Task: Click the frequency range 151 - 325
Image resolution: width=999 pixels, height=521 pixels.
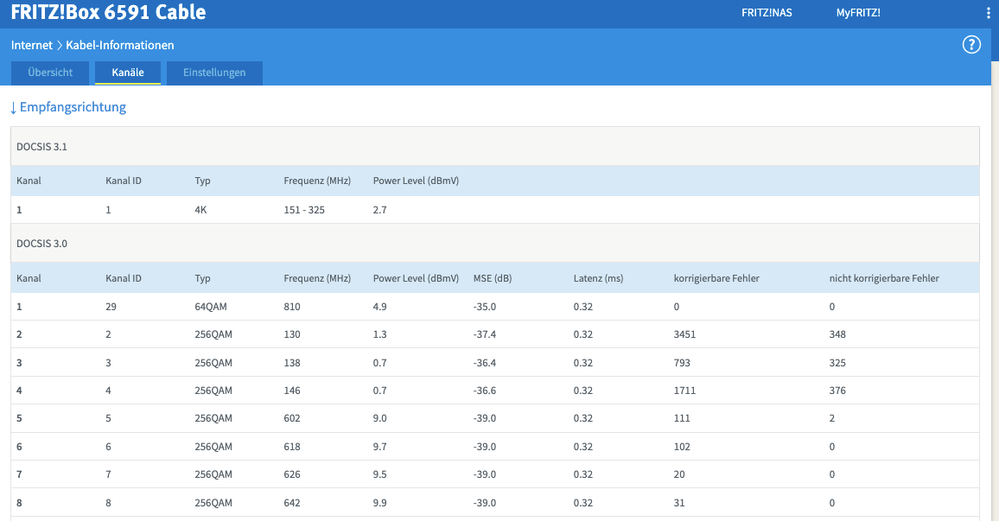Action: pyautogui.click(x=304, y=210)
